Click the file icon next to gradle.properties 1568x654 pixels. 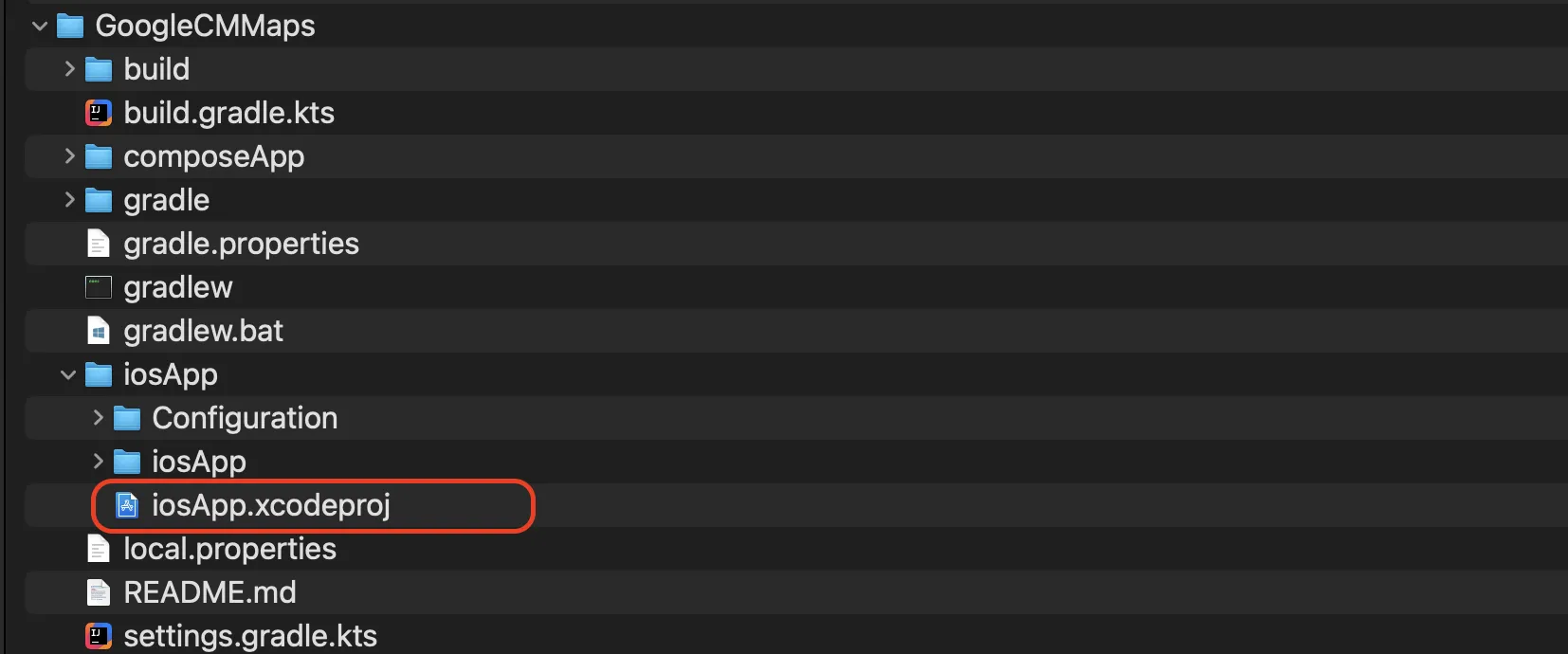[x=98, y=243]
